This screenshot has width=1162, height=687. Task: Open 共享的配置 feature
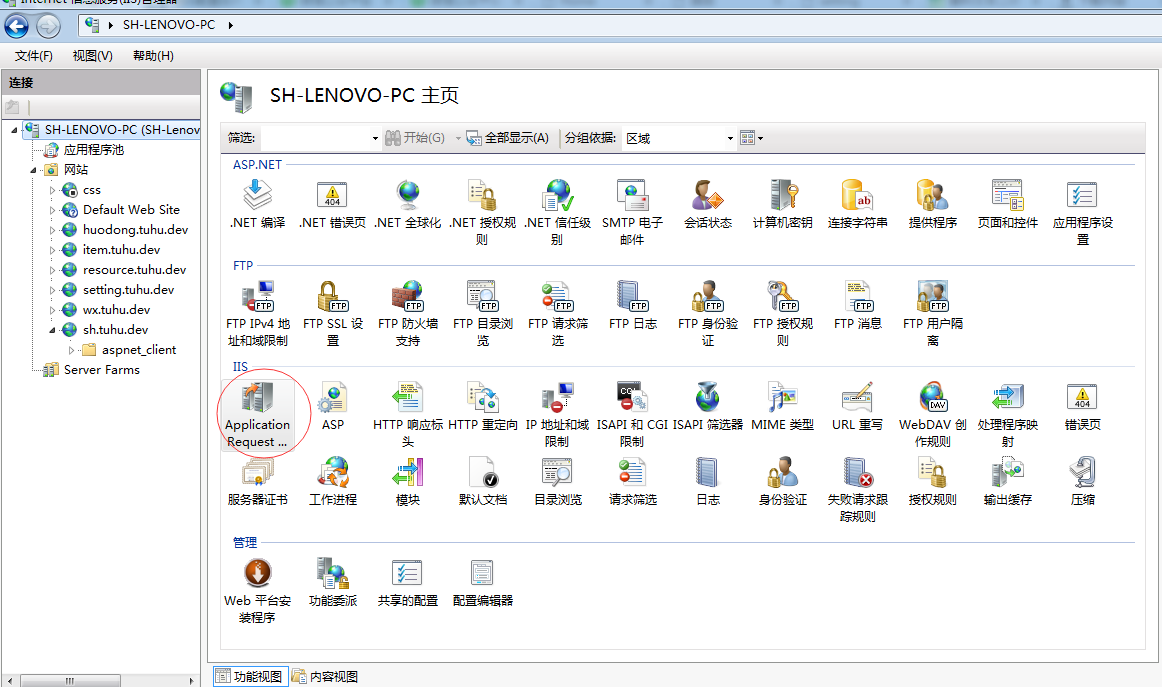click(x=408, y=582)
